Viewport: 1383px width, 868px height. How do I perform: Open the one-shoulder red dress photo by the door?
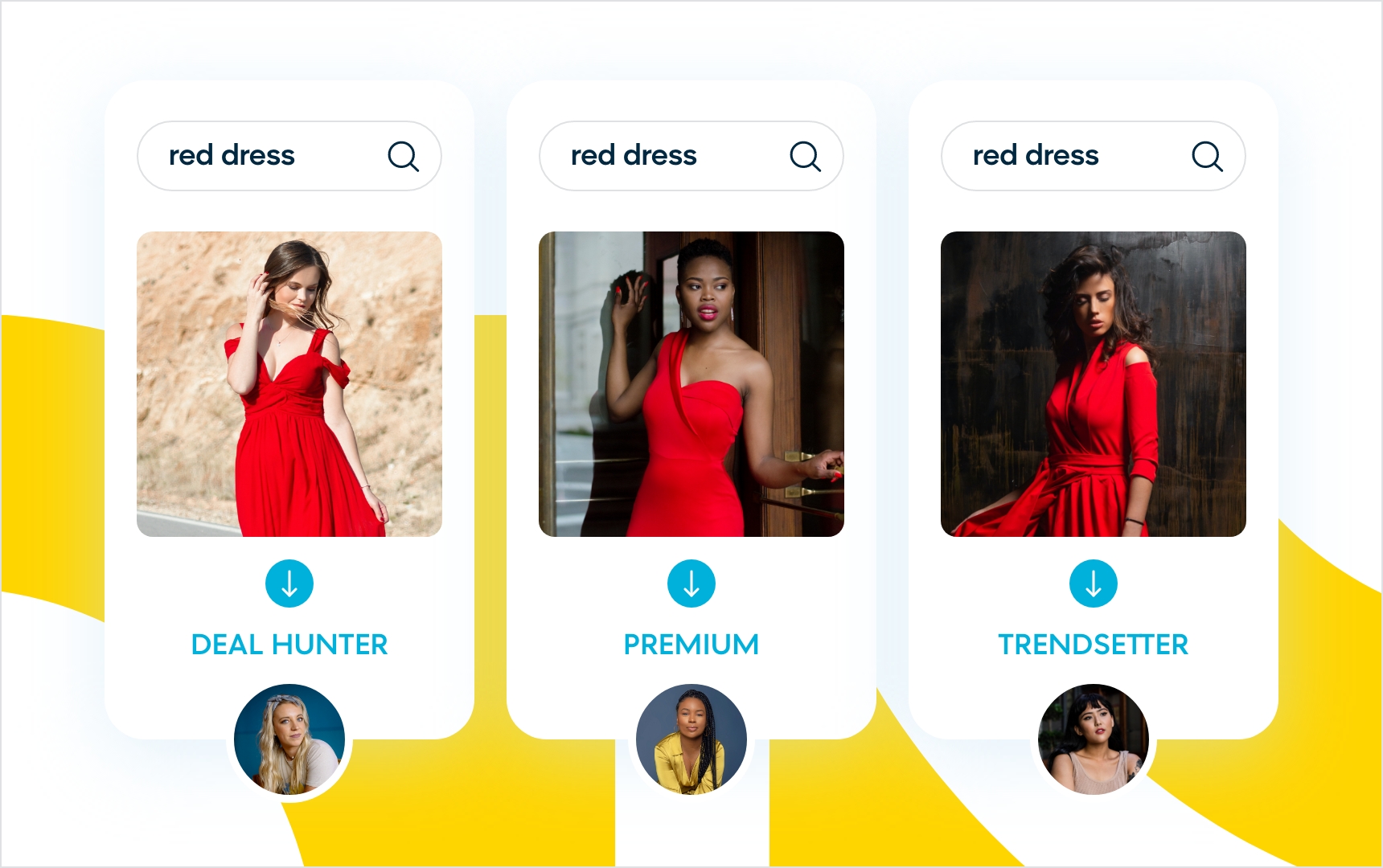coord(691,384)
